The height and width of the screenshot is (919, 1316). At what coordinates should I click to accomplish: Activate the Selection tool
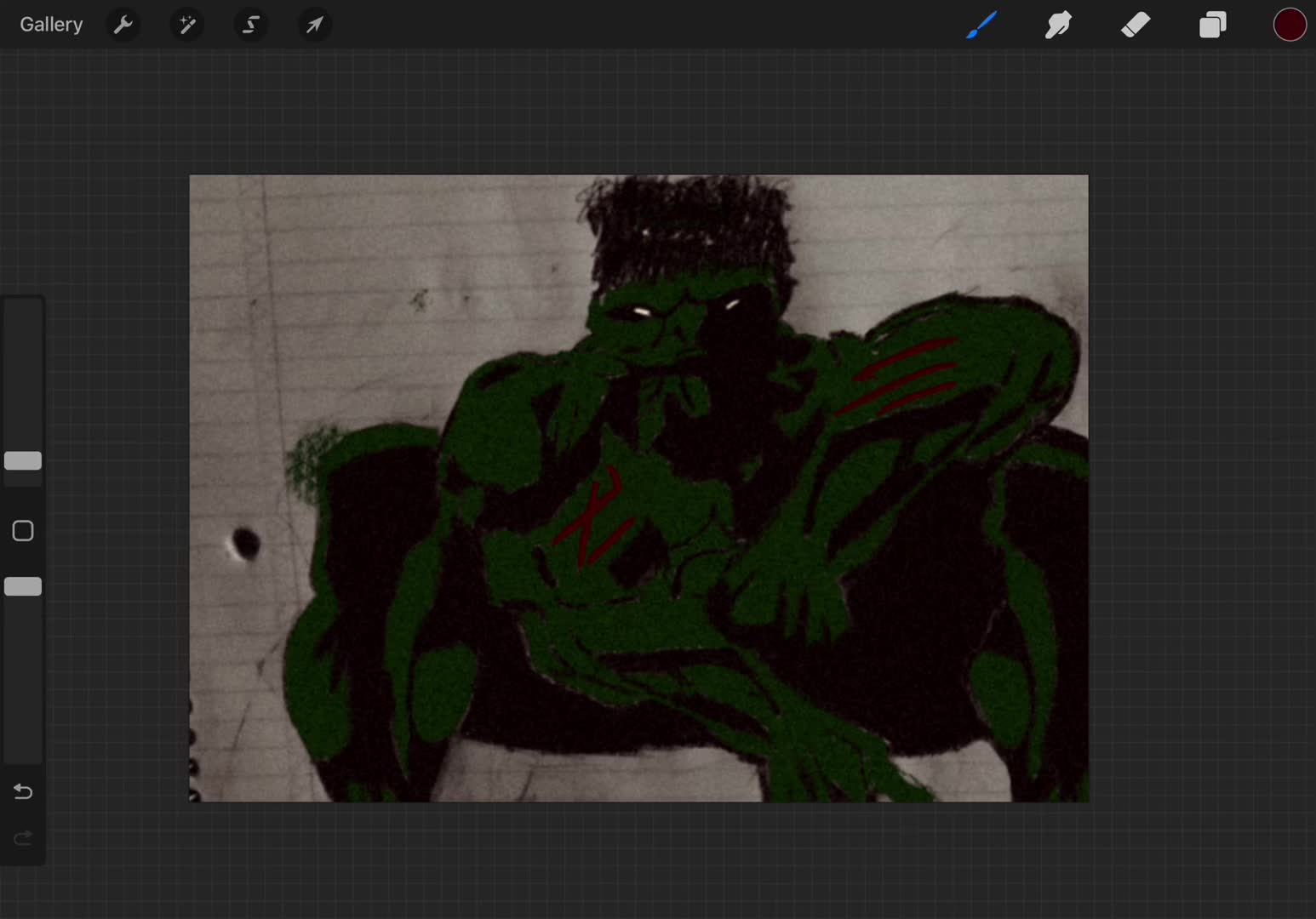[251, 25]
